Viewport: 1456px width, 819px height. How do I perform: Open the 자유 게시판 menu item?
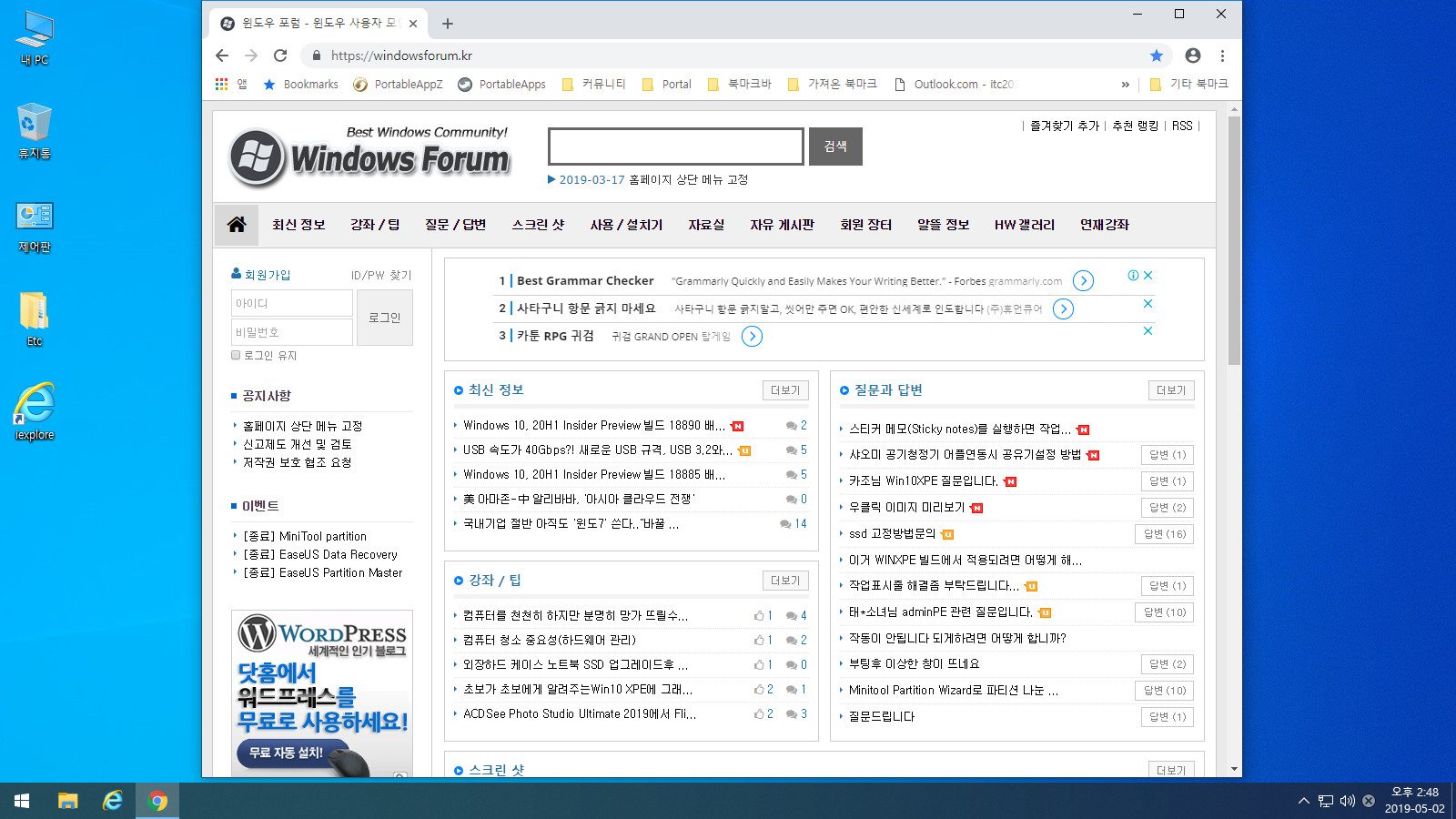coord(782,224)
